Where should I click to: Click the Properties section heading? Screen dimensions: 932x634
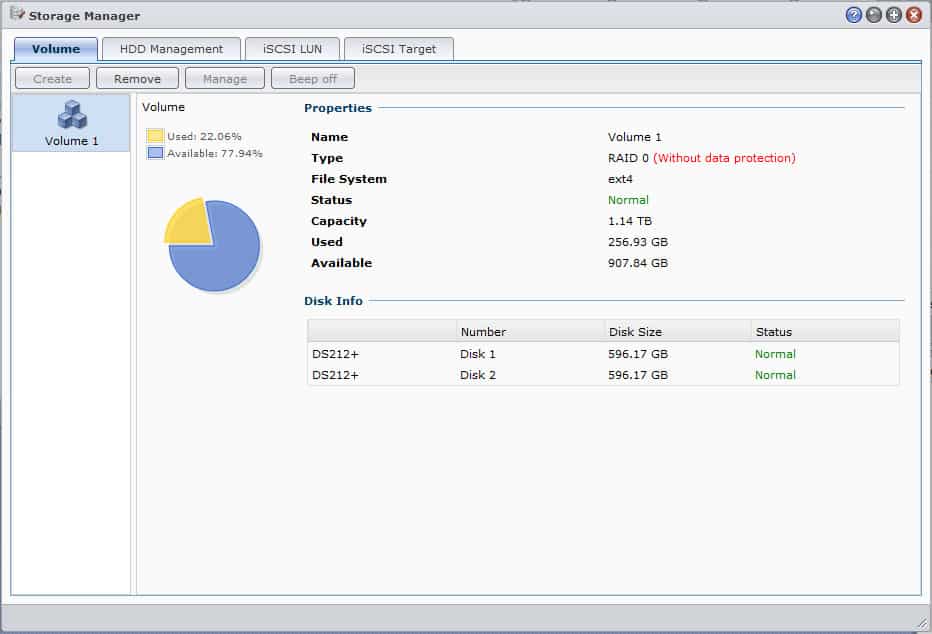coord(338,108)
